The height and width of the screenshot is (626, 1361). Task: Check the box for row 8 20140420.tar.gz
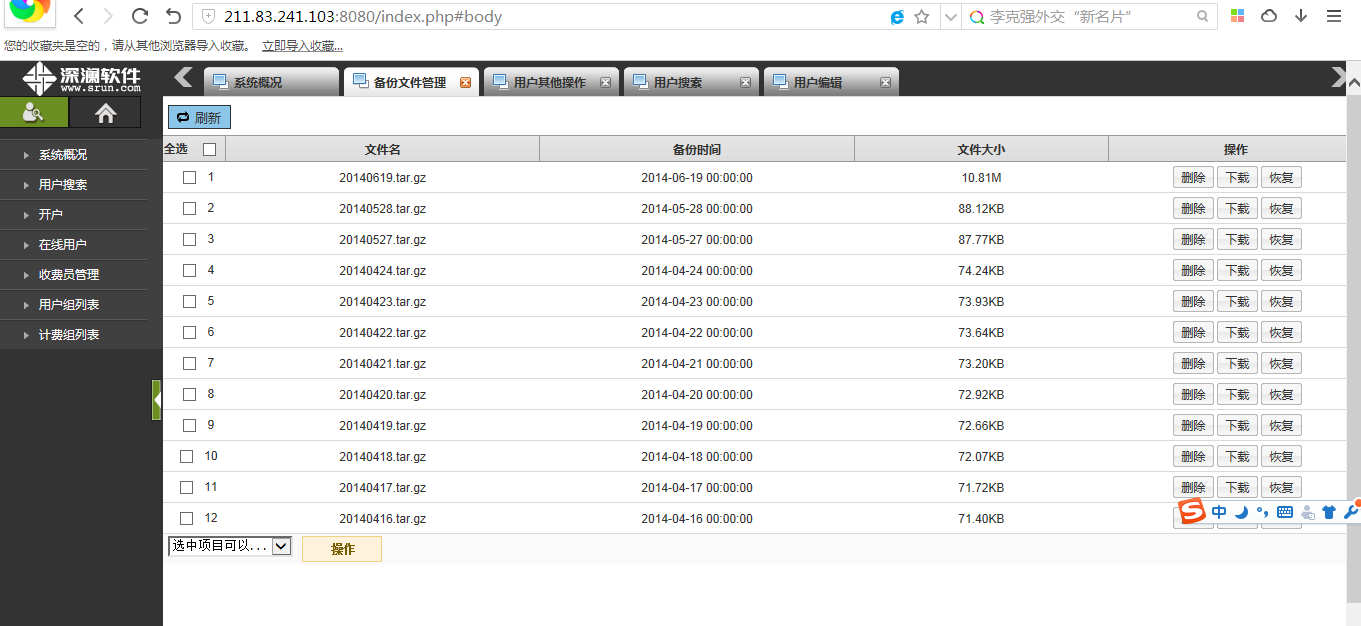(189, 395)
